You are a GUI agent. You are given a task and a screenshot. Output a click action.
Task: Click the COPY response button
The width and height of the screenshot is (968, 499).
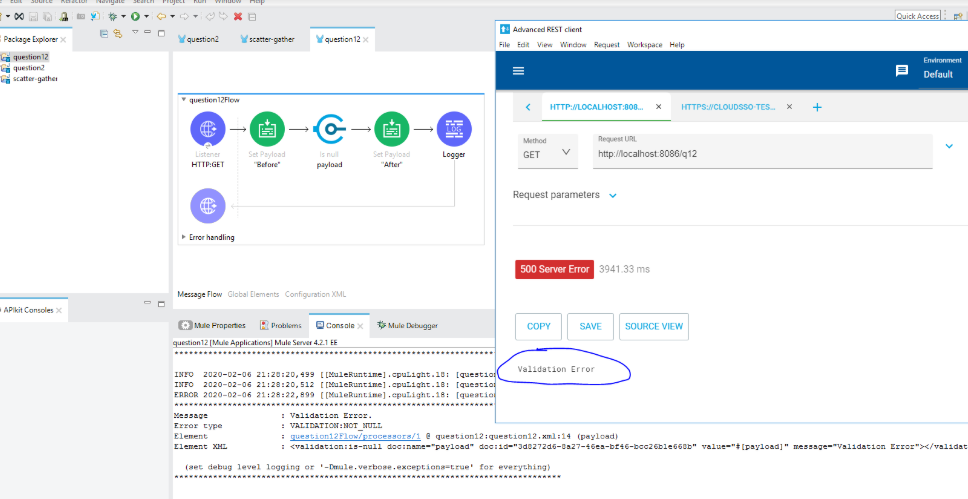tap(538, 326)
